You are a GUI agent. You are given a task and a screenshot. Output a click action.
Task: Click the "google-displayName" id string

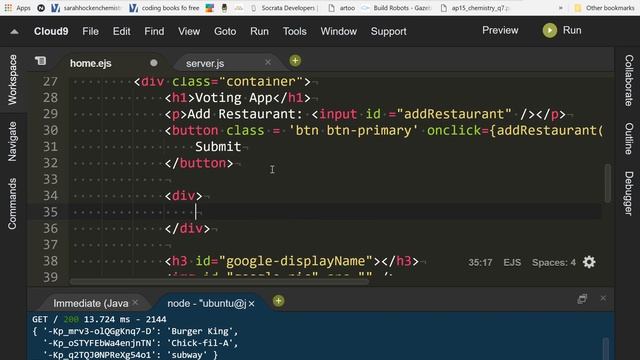pyautogui.click(x=296, y=261)
